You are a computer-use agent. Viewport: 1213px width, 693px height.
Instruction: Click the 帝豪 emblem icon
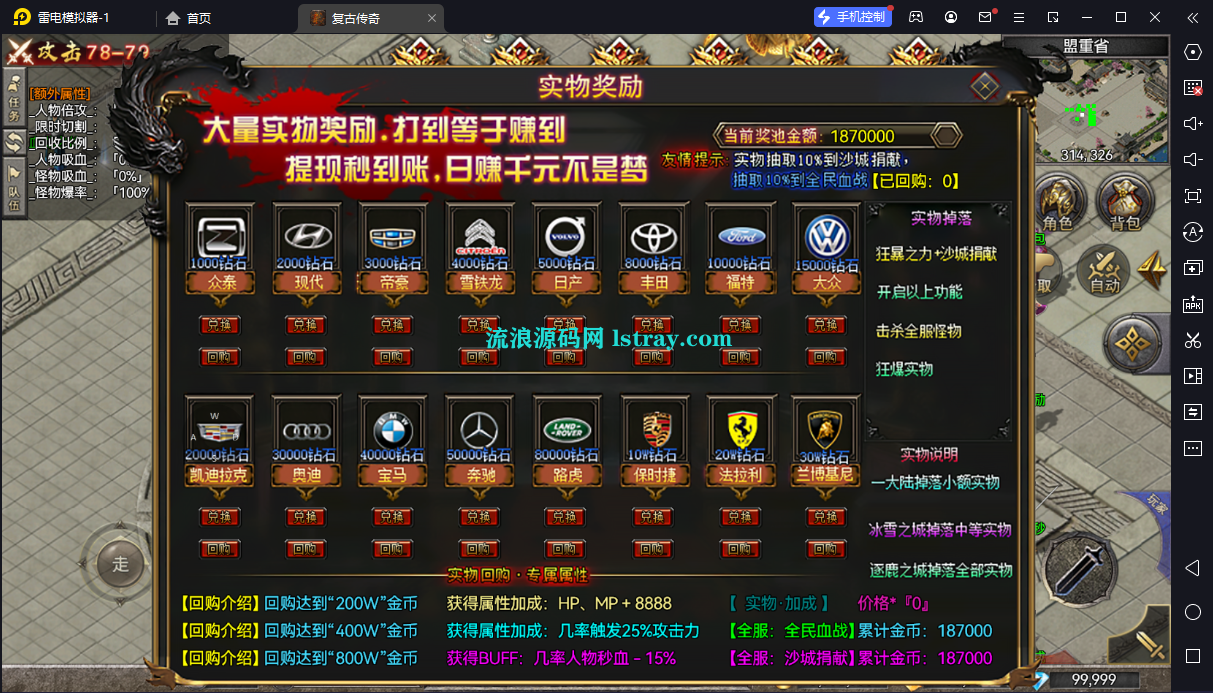pos(392,236)
